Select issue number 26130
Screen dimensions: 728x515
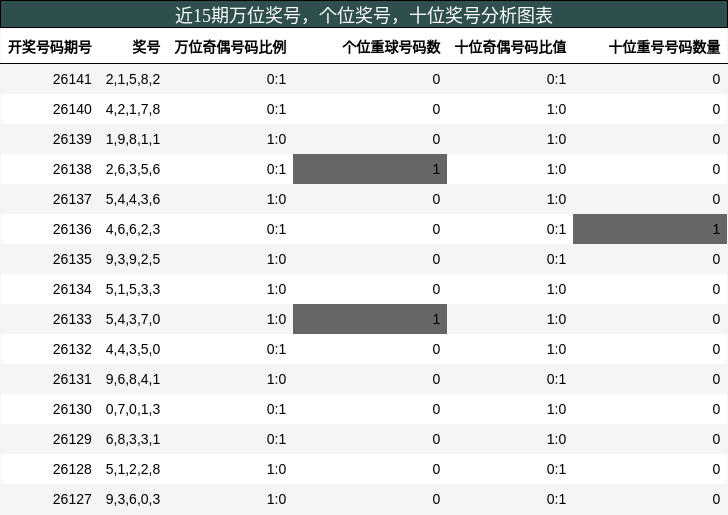click(x=72, y=410)
